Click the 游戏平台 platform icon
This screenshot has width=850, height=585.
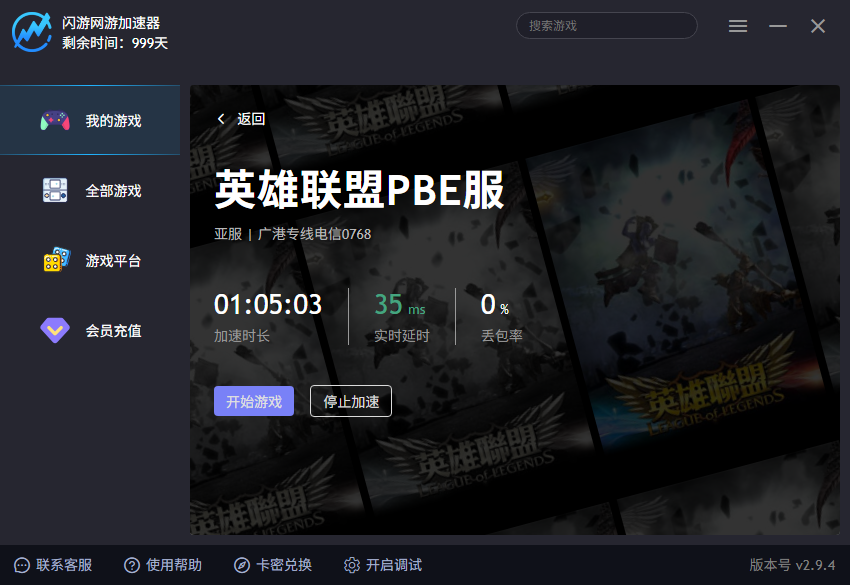[56, 260]
